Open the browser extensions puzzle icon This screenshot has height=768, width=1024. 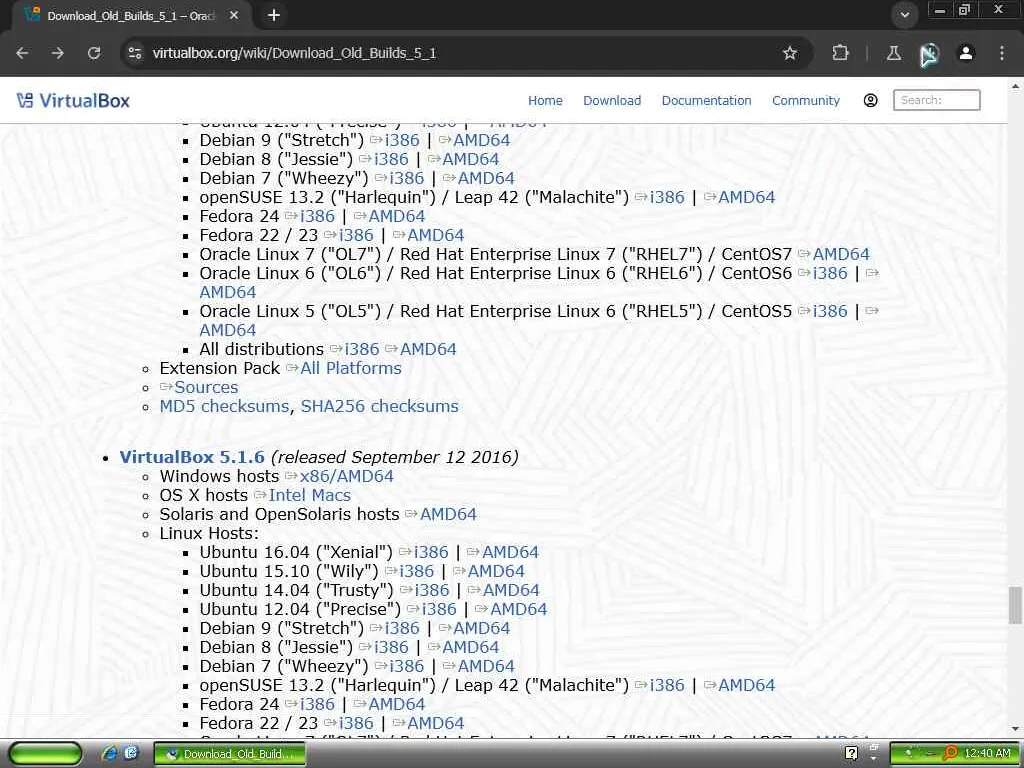tap(840, 53)
